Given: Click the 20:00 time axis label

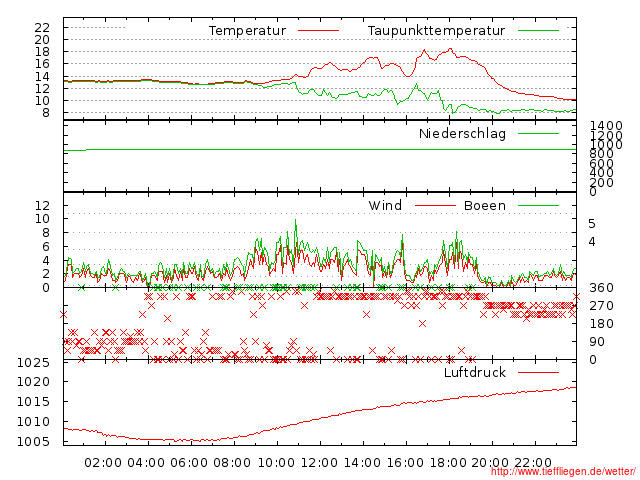Looking at the screenshot, I should [x=490, y=463].
